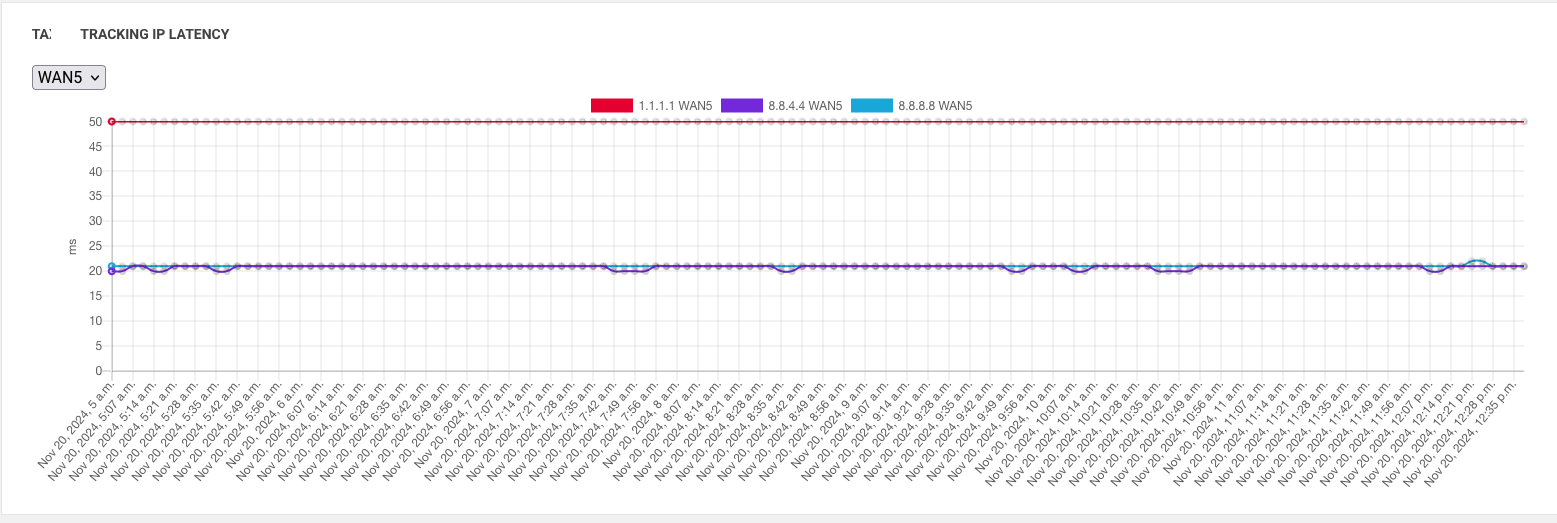
Task: Hide the 1.1.1.1 WAN5 series via label
Action: (x=675, y=105)
